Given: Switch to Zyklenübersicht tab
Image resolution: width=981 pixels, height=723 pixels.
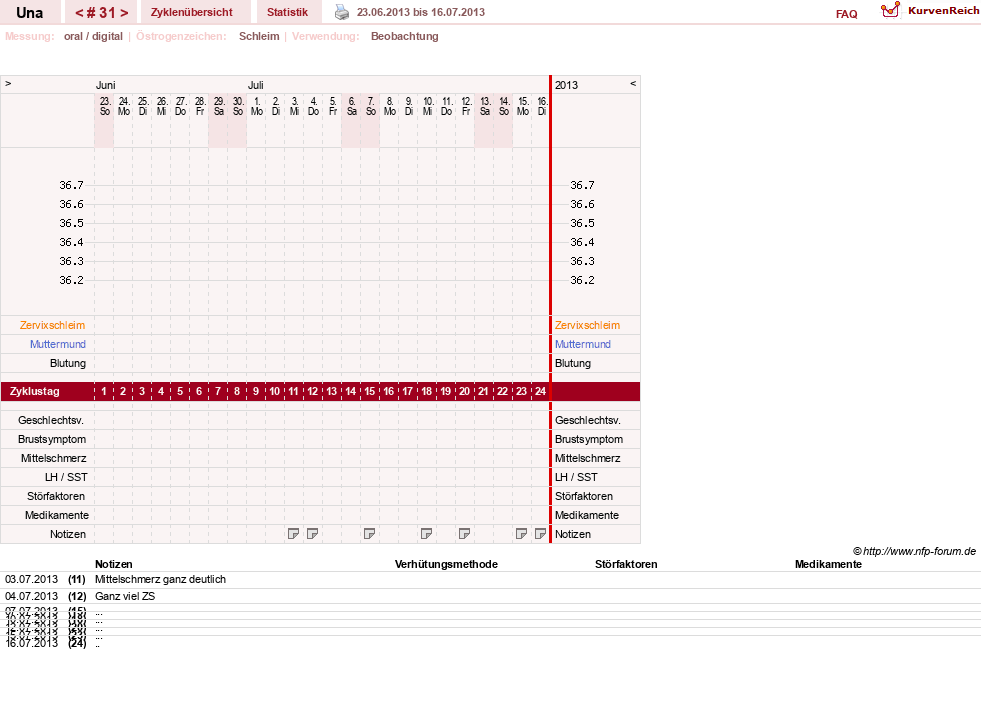Looking at the screenshot, I should pyautogui.click(x=191, y=13).
